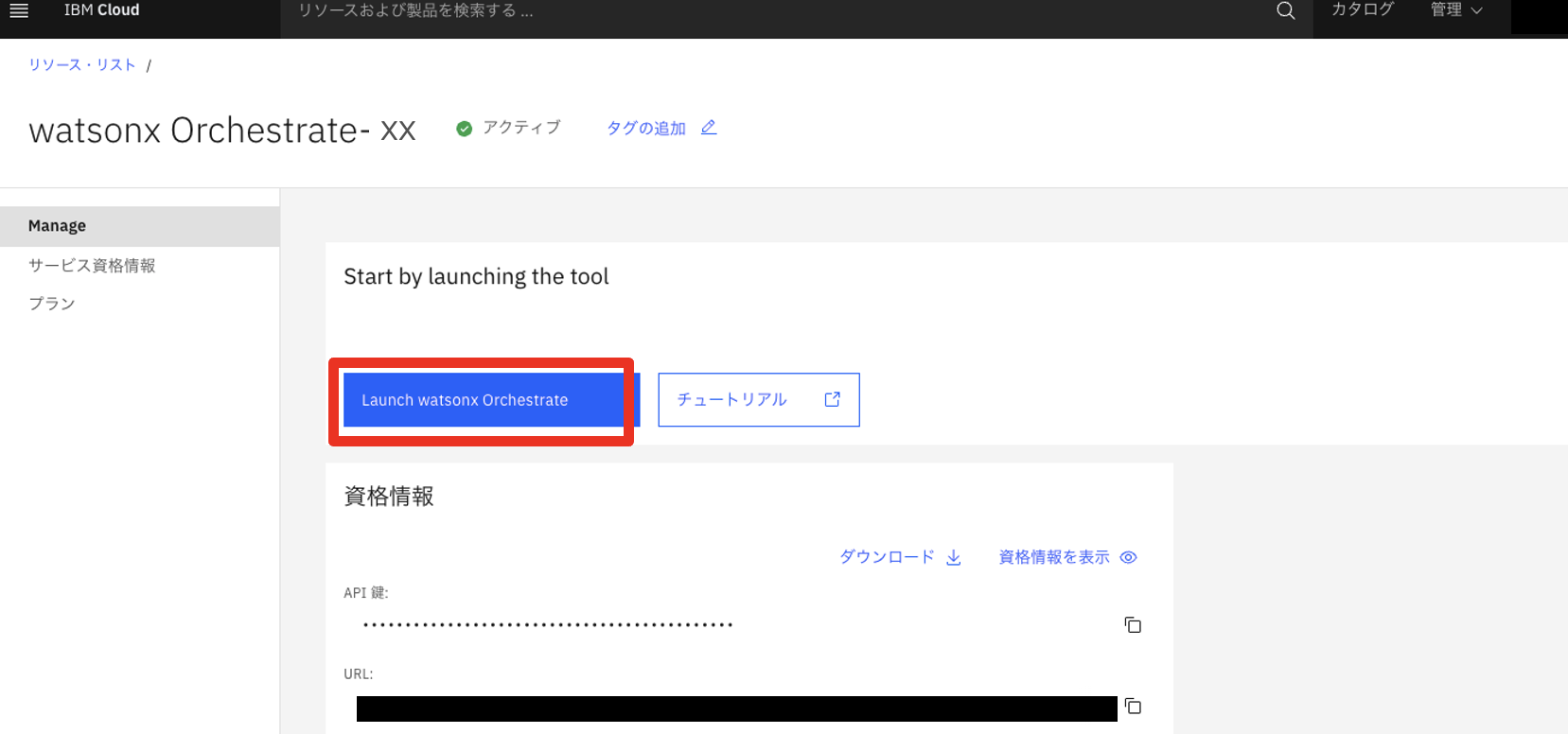The width and height of the screenshot is (1568, 734).
Task: Open the プラン sidebar item
Action: 52,304
